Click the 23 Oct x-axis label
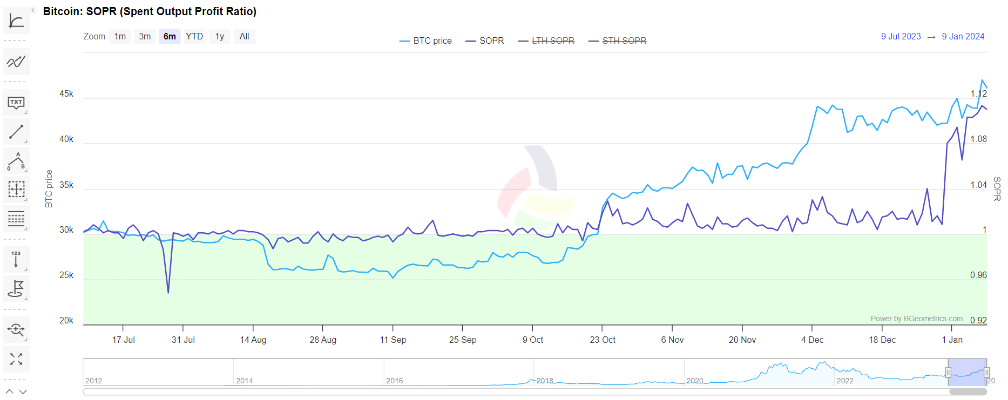Viewport: 1008px width, 400px height. (604, 338)
